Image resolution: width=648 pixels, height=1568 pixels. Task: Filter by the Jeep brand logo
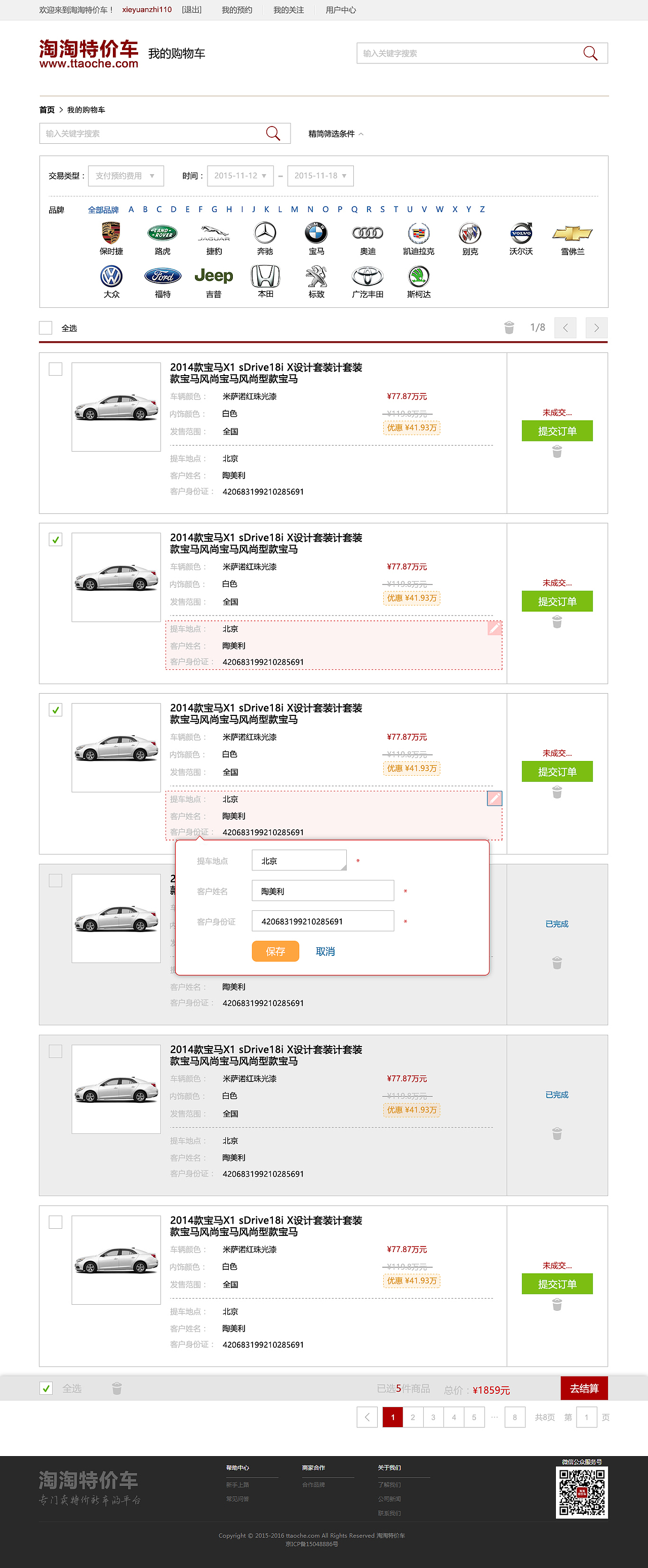[x=214, y=276]
